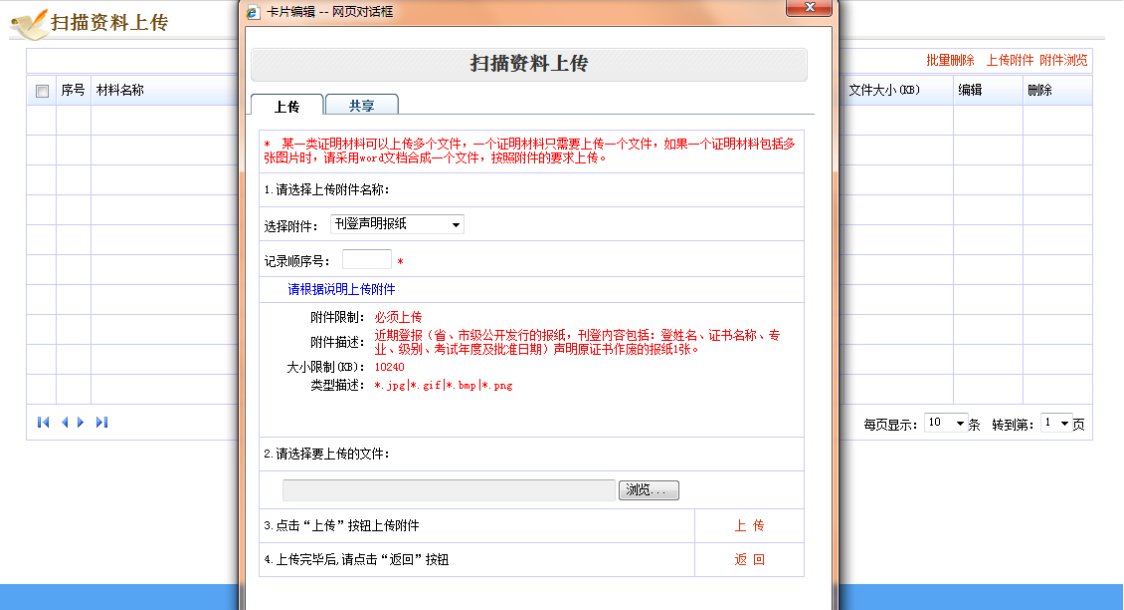The height and width of the screenshot is (610, 1124).
Task: Tick the select-all checkbox in table header
Action: pos(42,91)
